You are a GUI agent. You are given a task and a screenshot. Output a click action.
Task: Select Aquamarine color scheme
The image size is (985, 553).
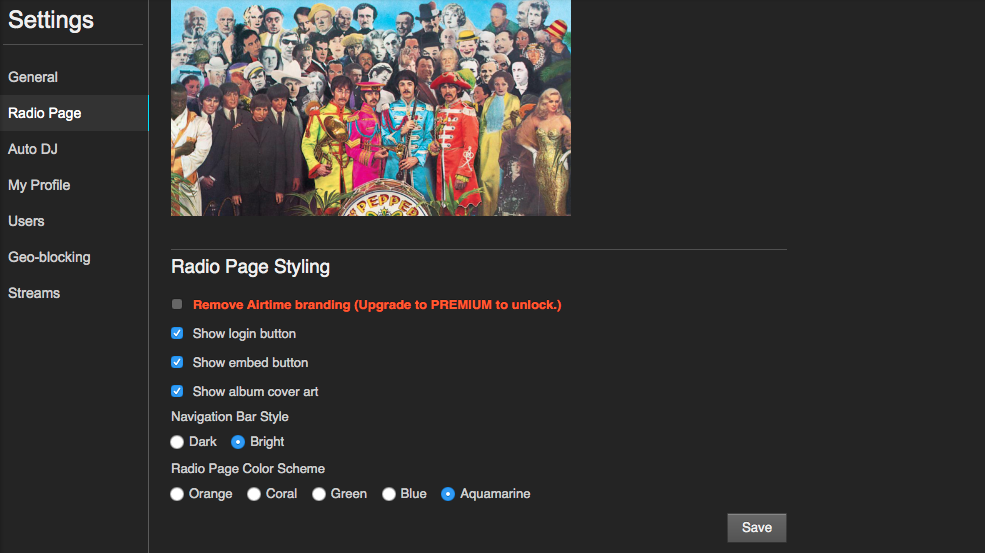448,494
